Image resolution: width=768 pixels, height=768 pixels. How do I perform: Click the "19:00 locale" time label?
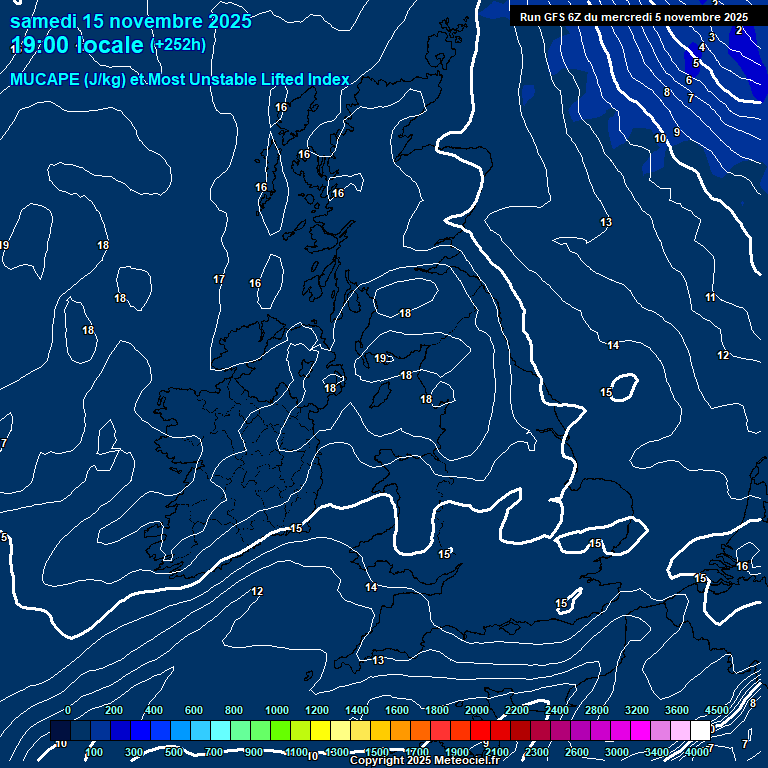[76, 45]
